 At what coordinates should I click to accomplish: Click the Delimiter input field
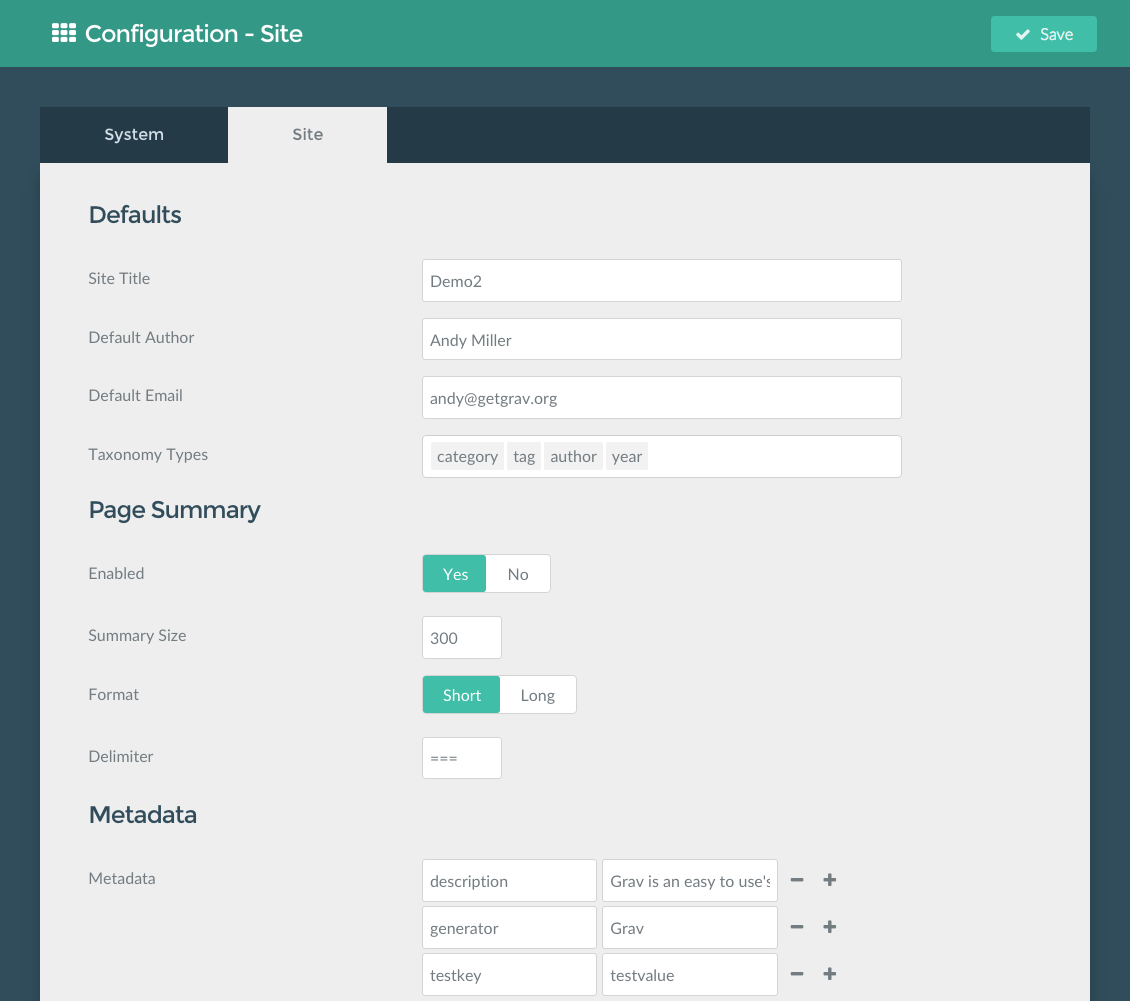pos(462,758)
